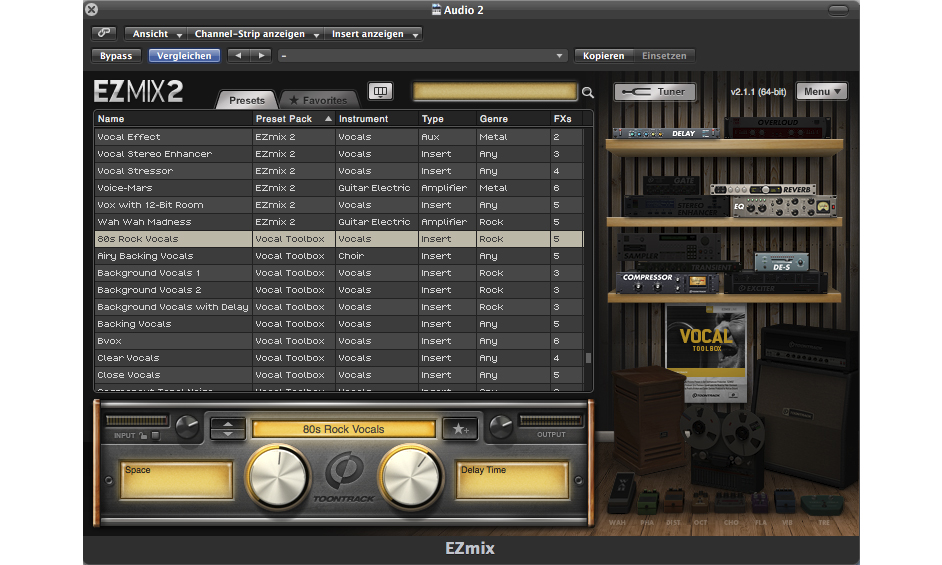The width and height of the screenshot is (942, 565).
Task: Select the Wah Wah Madness preset
Action: click(339, 222)
